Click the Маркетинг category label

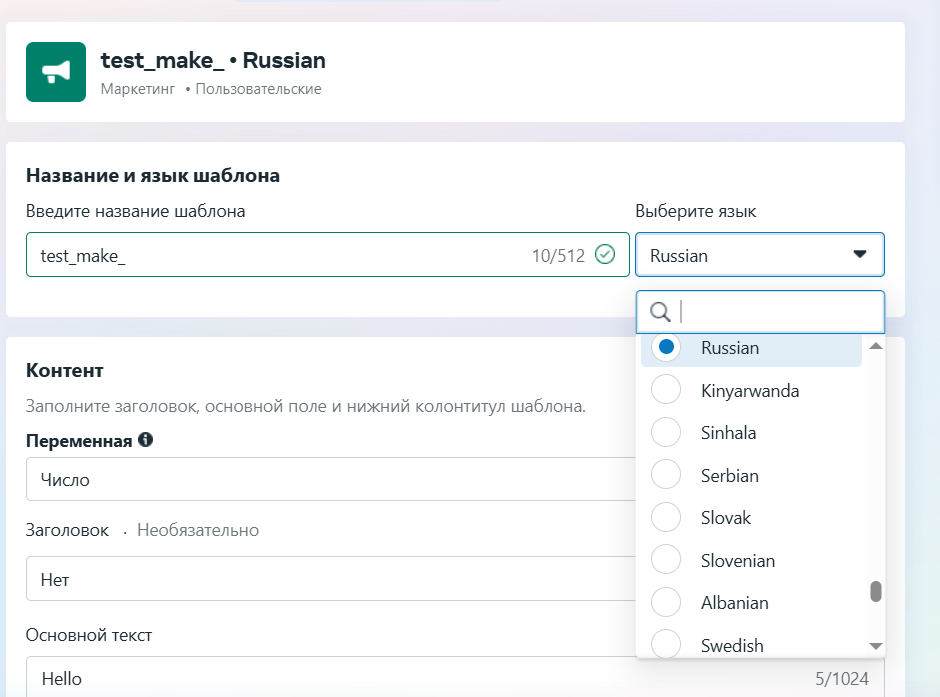click(138, 89)
